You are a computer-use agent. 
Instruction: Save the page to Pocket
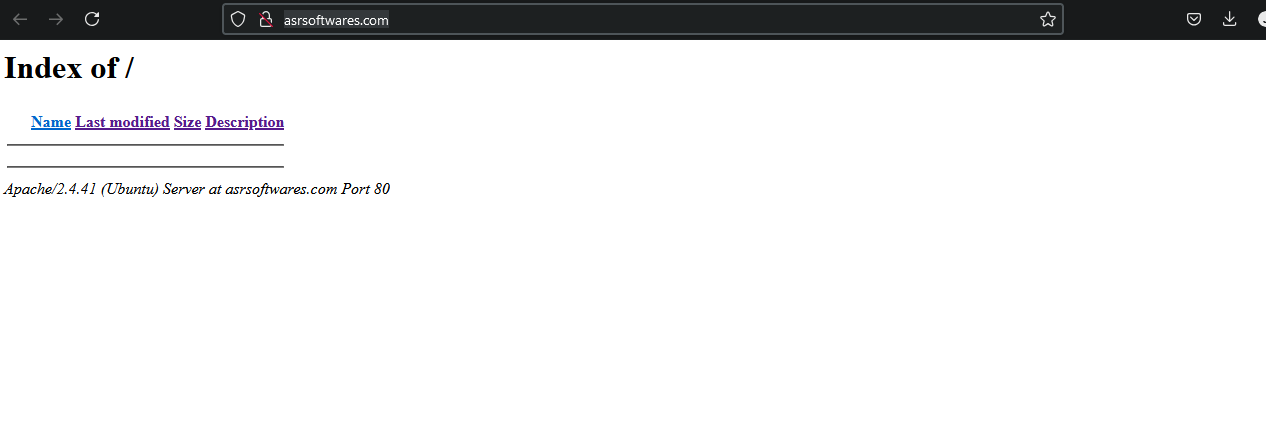pyautogui.click(x=1194, y=19)
